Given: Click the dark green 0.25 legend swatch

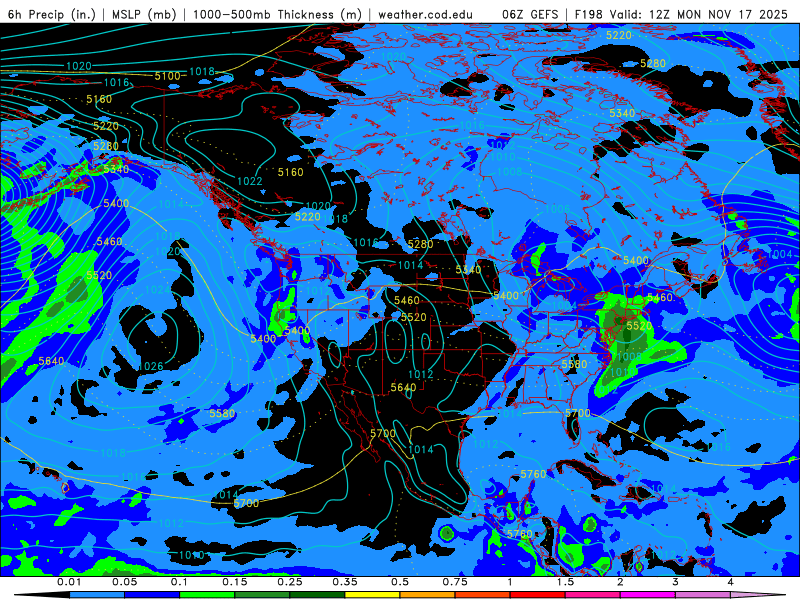Looking at the screenshot, I should click(x=317, y=595).
